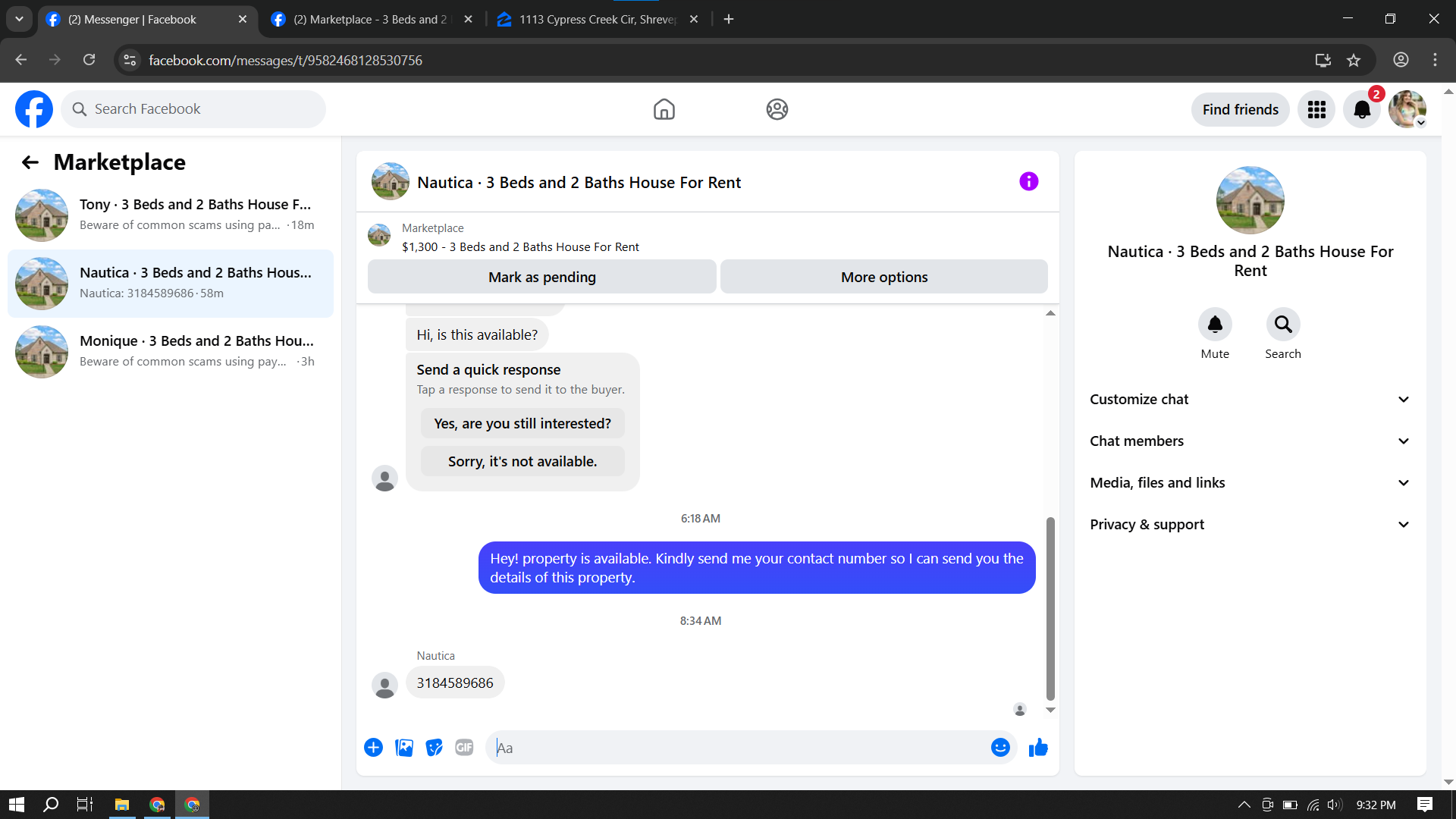Expand the Privacy & support section
The height and width of the screenshot is (819, 1456).
click(x=1250, y=525)
